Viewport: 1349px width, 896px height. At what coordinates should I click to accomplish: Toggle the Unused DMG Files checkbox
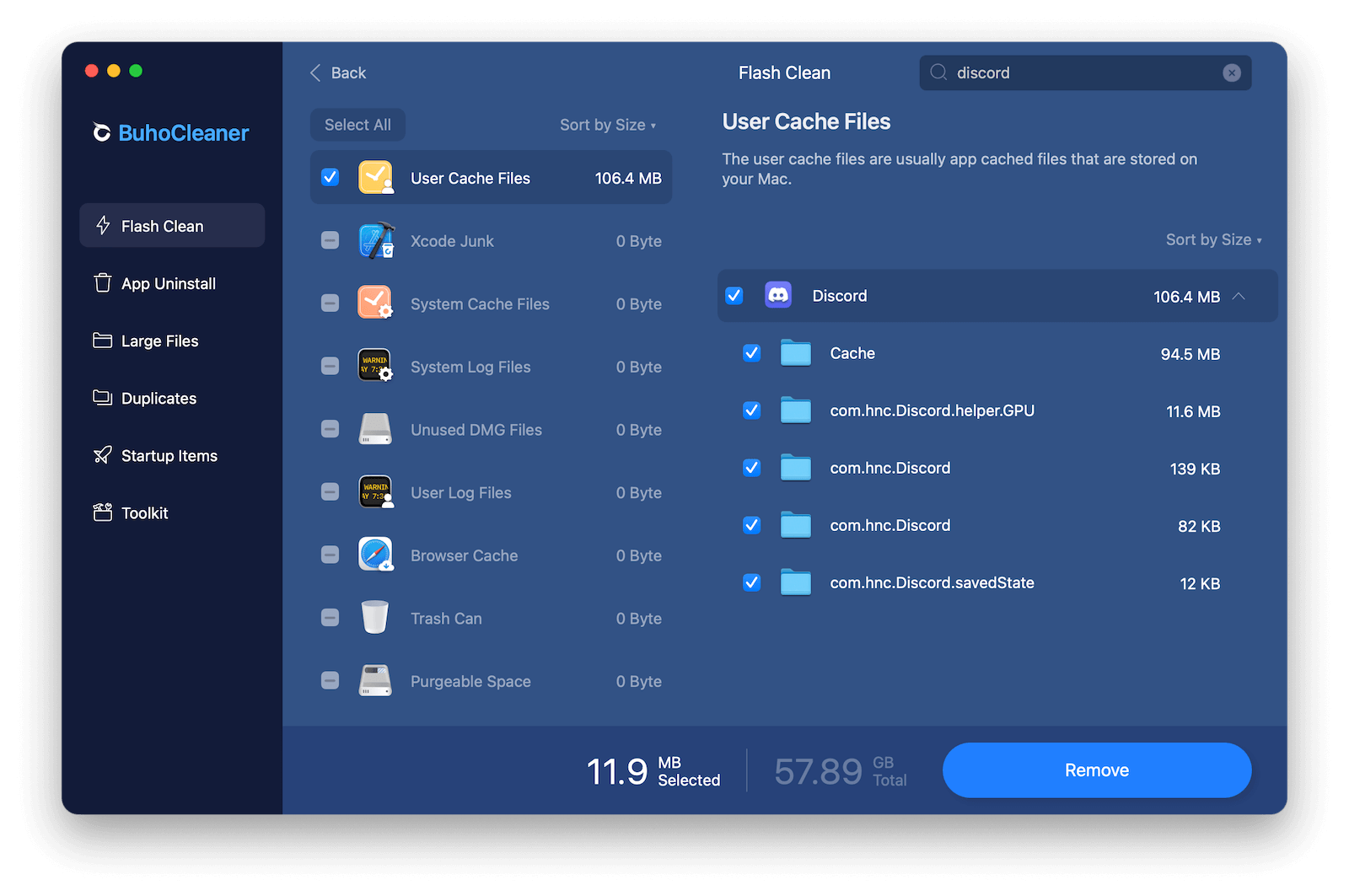point(331,429)
